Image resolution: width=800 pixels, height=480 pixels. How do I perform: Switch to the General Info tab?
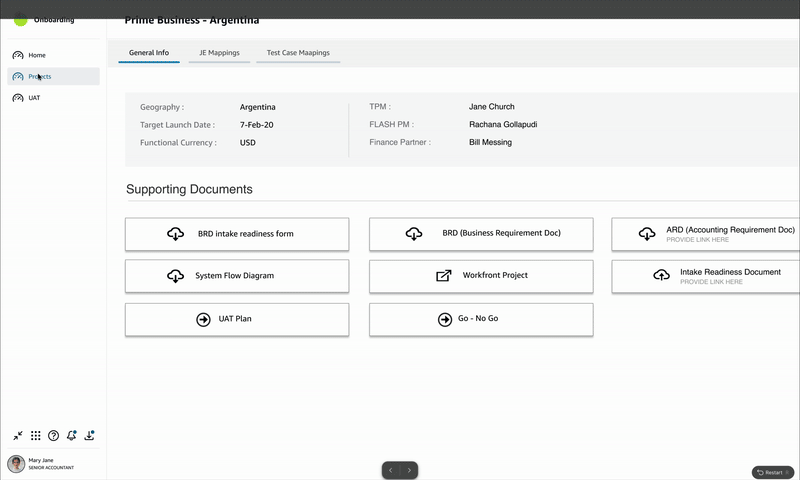[149, 53]
